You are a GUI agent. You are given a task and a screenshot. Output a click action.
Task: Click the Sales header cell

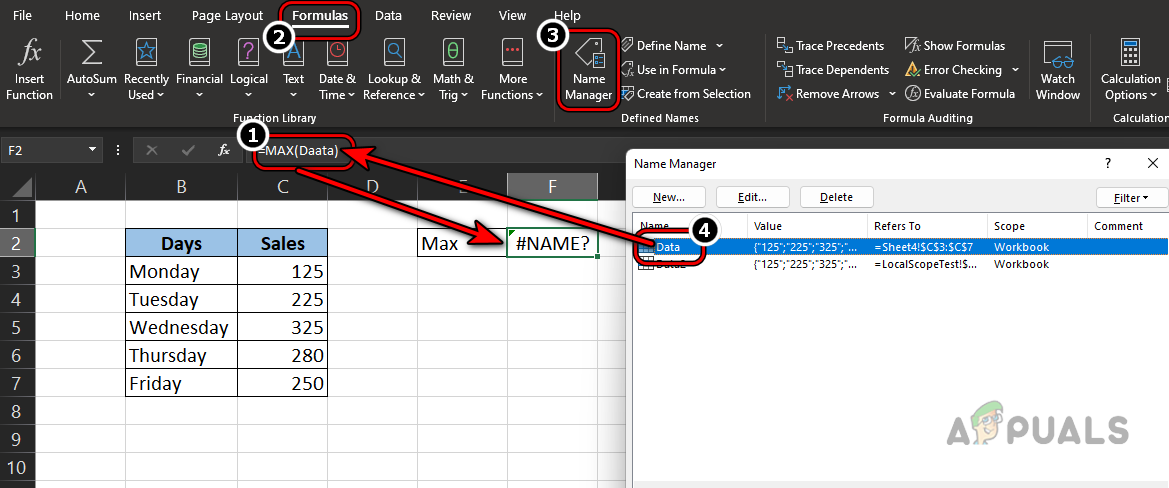point(283,243)
